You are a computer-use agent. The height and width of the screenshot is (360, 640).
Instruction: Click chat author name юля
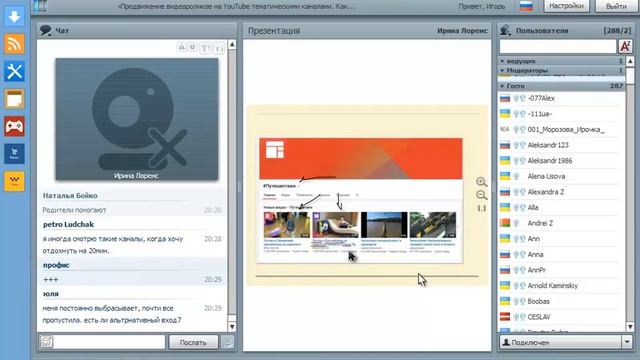coord(51,294)
